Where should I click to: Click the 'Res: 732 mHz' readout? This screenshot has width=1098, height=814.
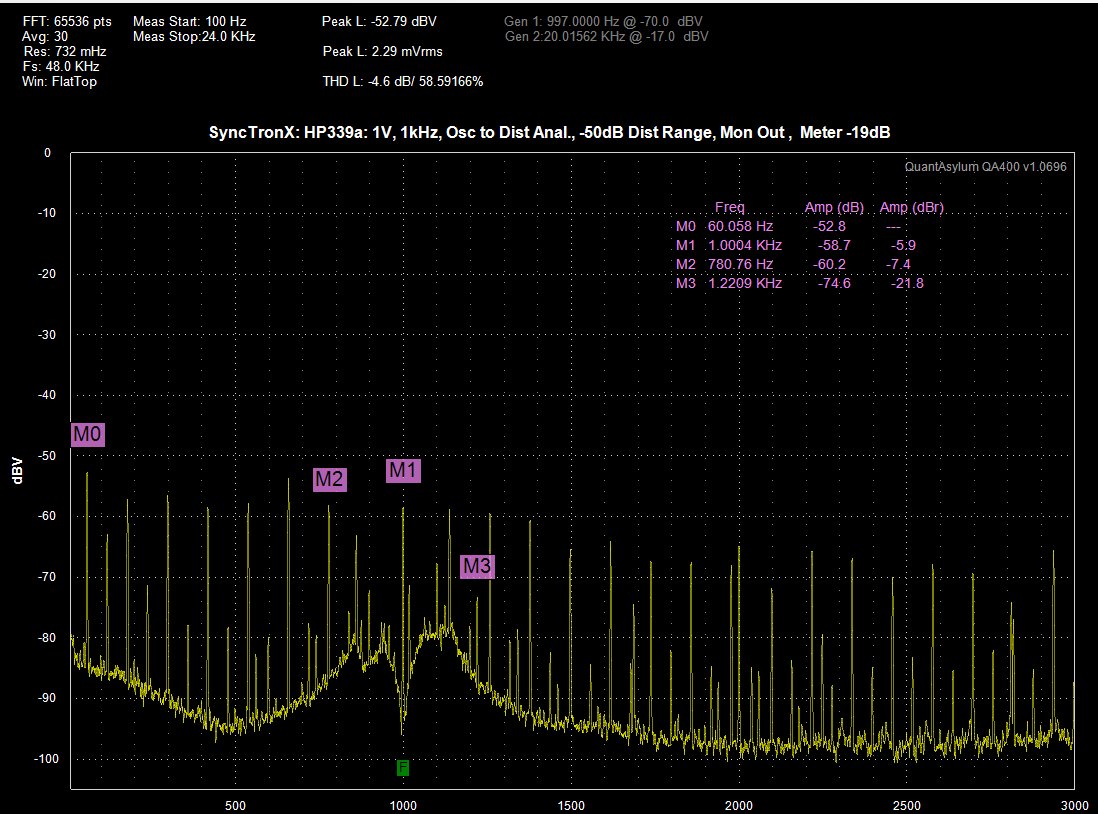coord(64,51)
